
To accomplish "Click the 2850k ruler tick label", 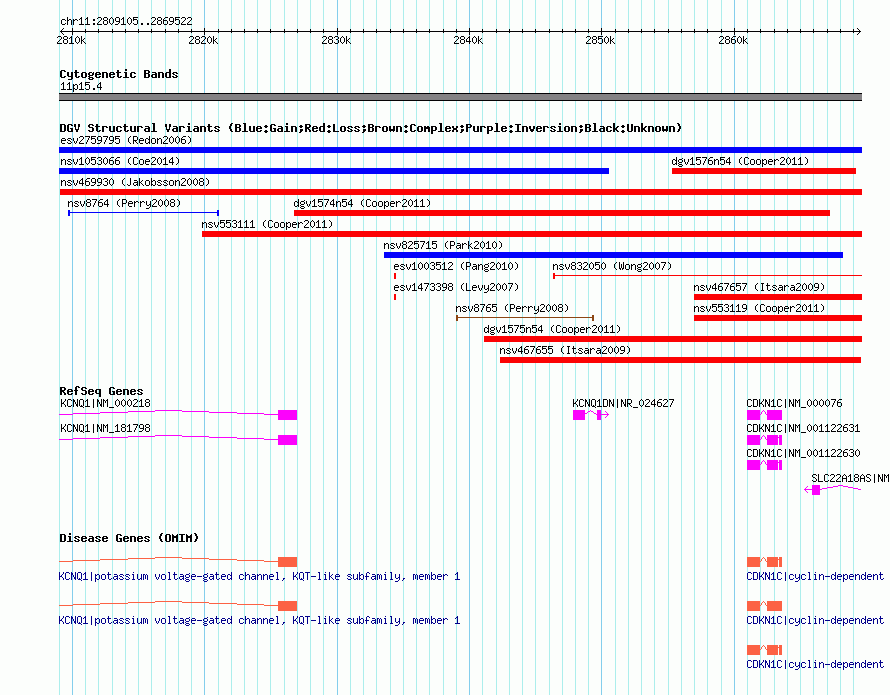I will click(x=600, y=40).
